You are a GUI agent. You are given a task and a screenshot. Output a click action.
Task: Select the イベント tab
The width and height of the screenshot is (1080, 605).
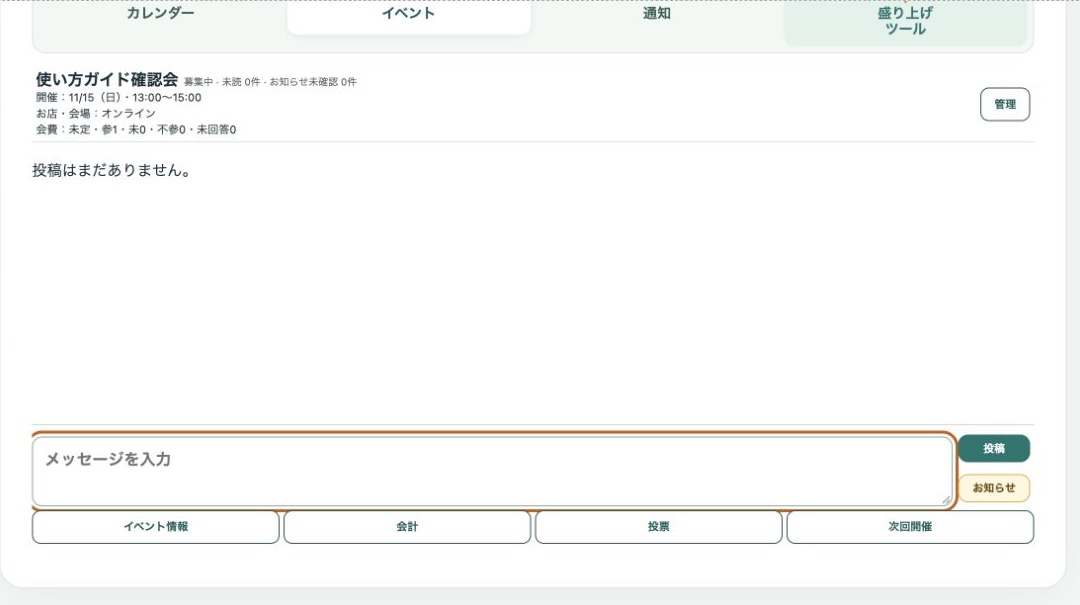[408, 14]
